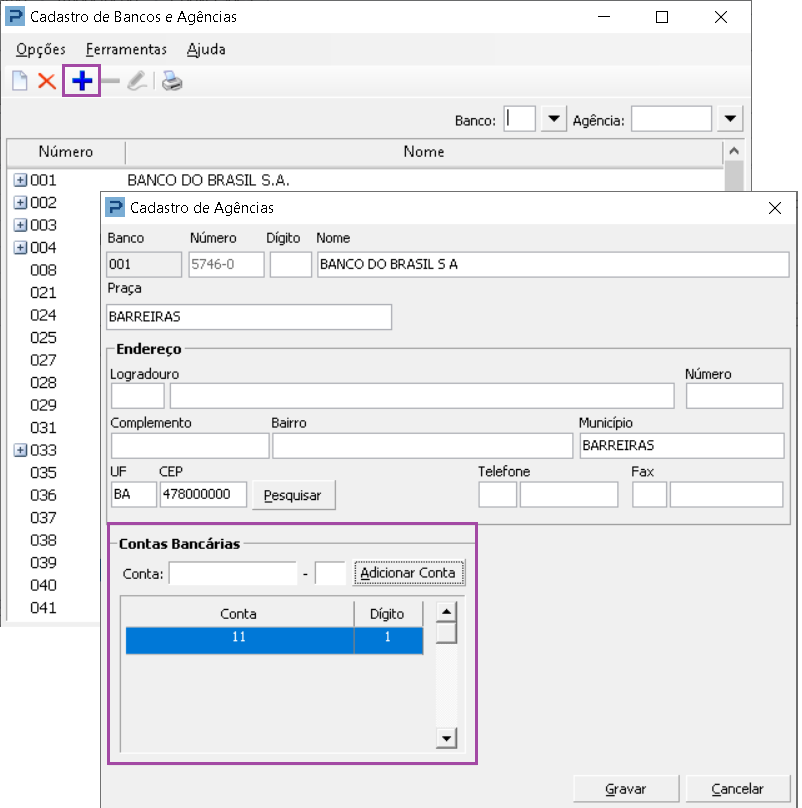Click the Cancelar button
Image resolution: width=802 pixels, height=808 pixels.
coord(738,789)
